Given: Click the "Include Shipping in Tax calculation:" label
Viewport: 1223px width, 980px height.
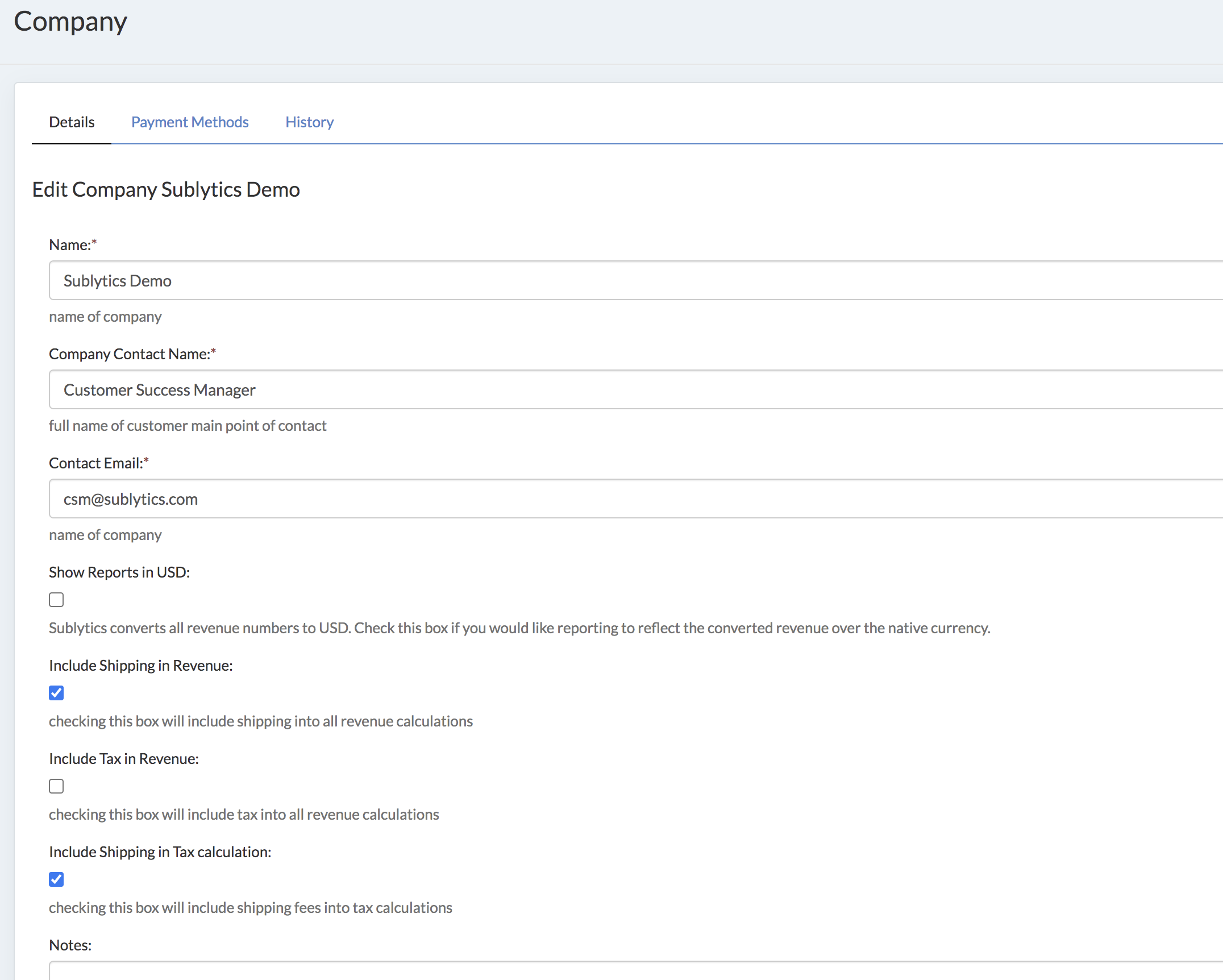Looking at the screenshot, I should 160,852.
